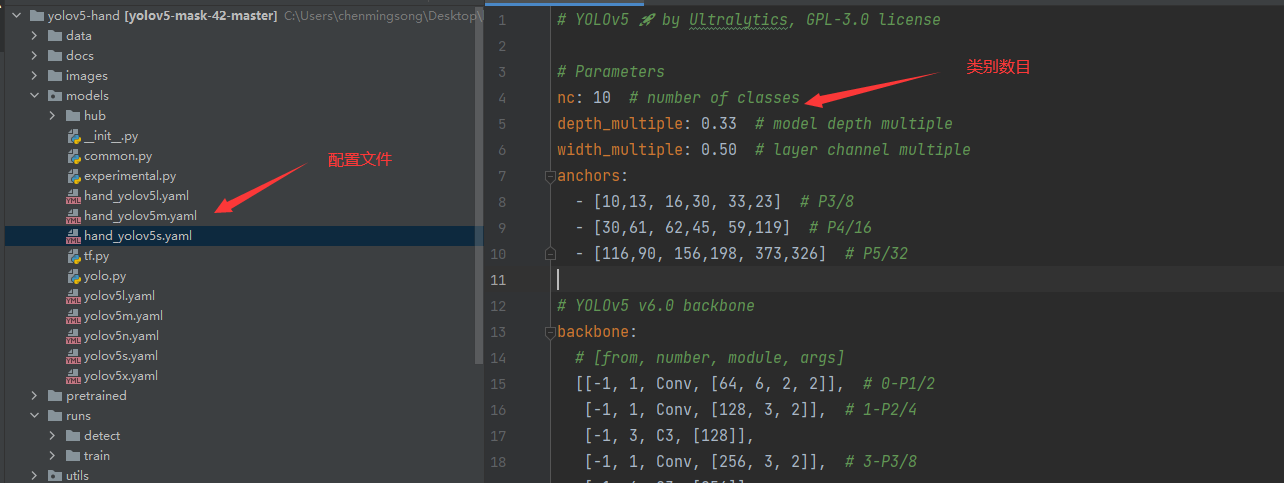Expand the images folder arrow
This screenshot has height=483, width=1284.
pyautogui.click(x=35, y=76)
